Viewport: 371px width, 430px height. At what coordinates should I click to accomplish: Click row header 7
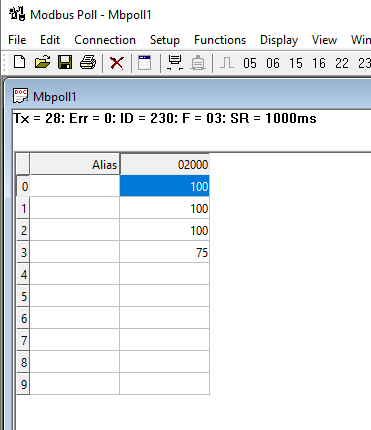pyautogui.click(x=23, y=340)
